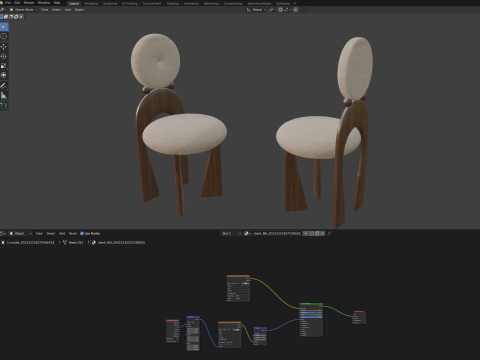480x360 pixels.
Task: Open the File menu
Action: tap(8, 3)
